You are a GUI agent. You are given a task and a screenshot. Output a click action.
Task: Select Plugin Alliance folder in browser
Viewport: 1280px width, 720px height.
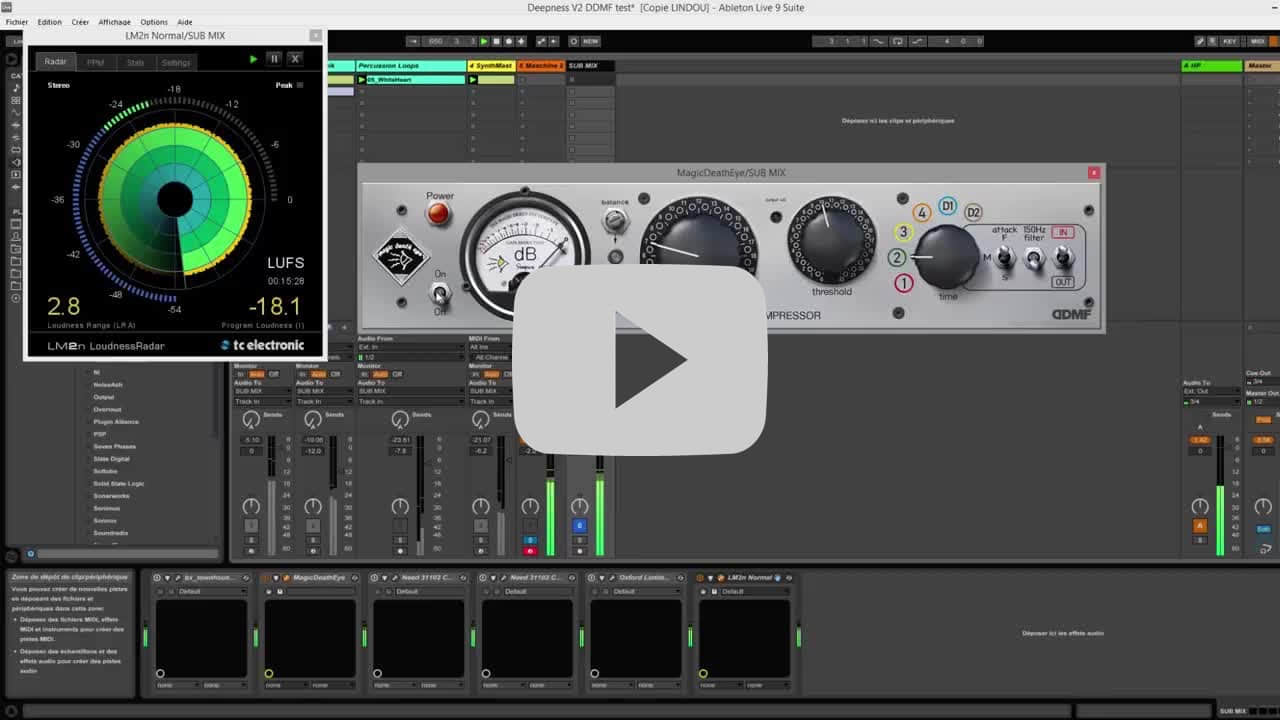[x=116, y=422]
